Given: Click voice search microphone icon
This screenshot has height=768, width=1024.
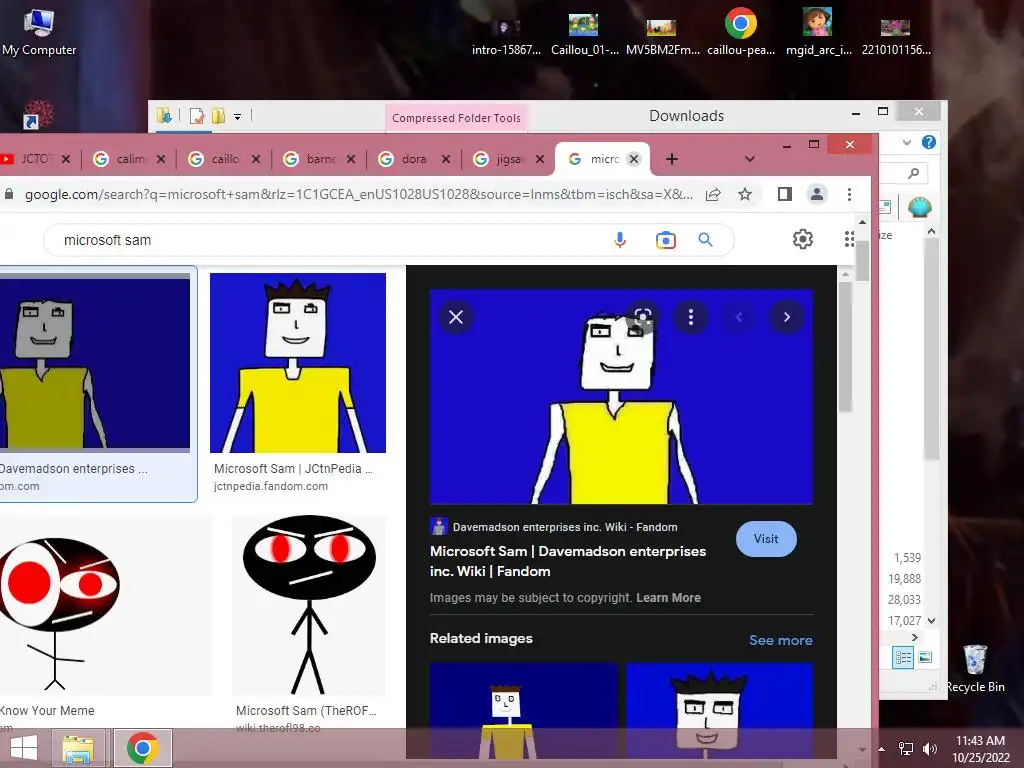Looking at the screenshot, I should (x=620, y=240).
